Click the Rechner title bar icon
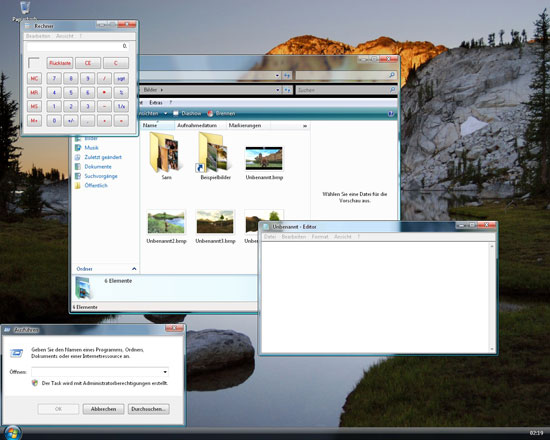 [28, 26]
